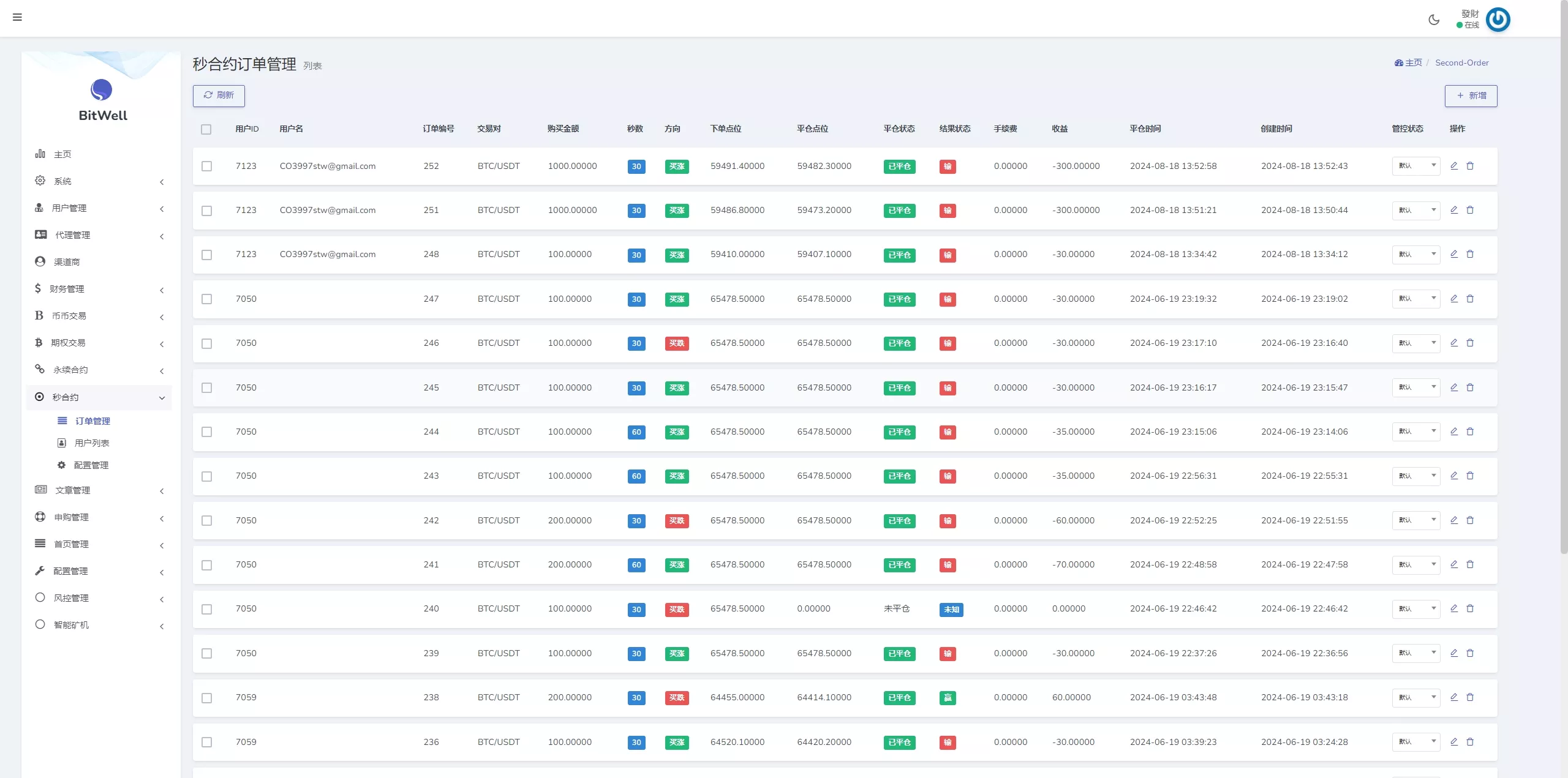
Task: Click 主页 breadcrumb link
Action: coord(1409,63)
